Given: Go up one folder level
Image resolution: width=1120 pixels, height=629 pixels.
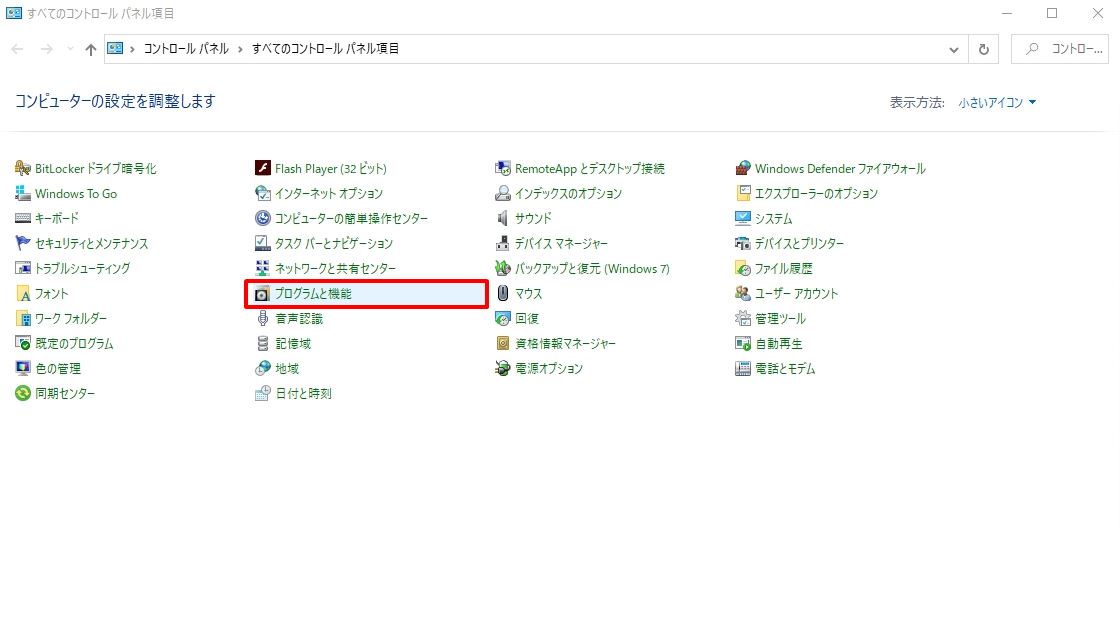Looking at the screenshot, I should 91,49.
